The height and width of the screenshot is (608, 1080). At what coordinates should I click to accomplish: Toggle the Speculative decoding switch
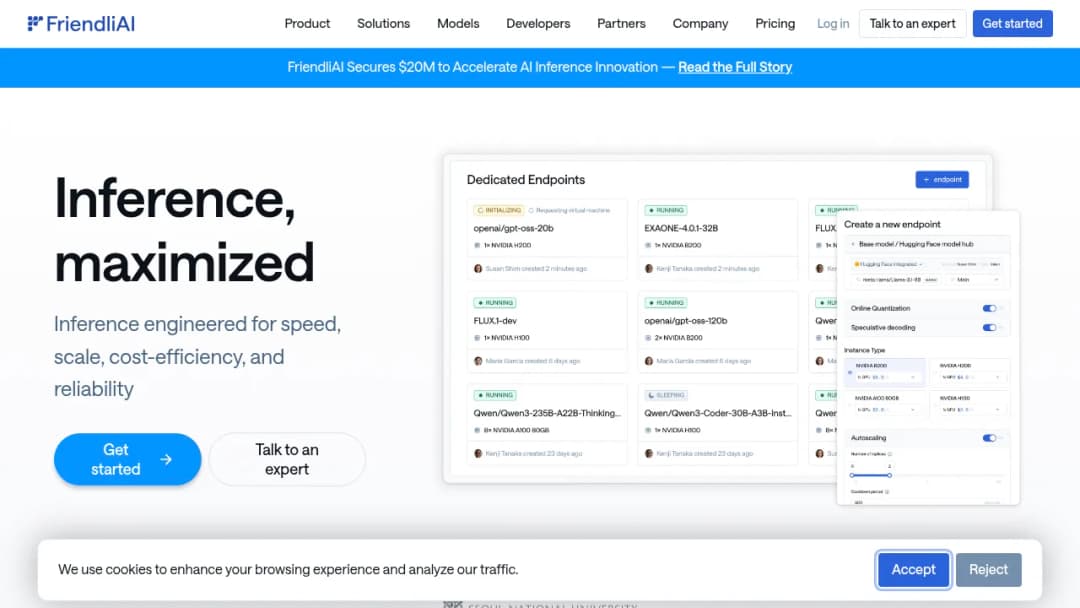coord(990,328)
